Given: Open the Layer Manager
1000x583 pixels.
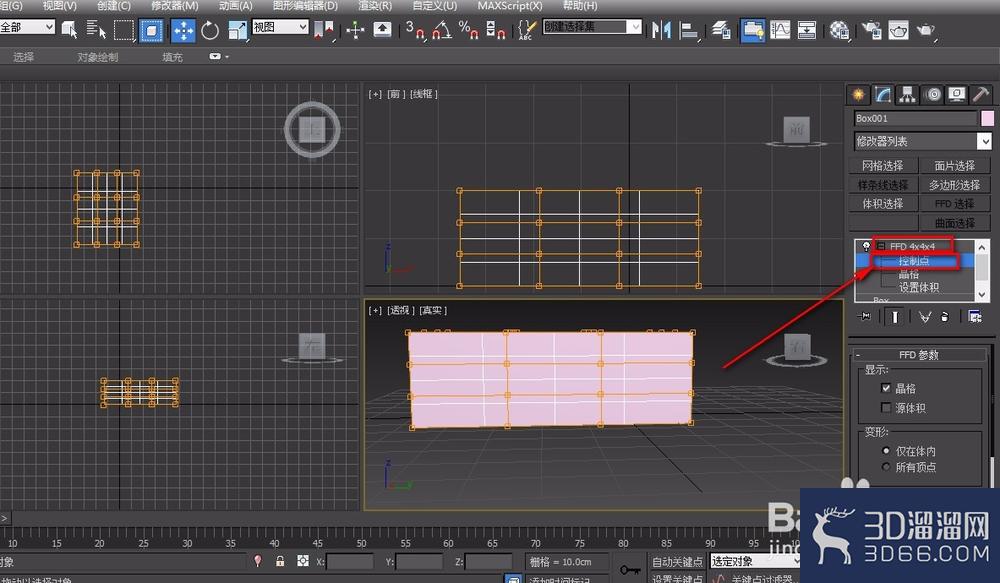Looking at the screenshot, I should (721, 29).
